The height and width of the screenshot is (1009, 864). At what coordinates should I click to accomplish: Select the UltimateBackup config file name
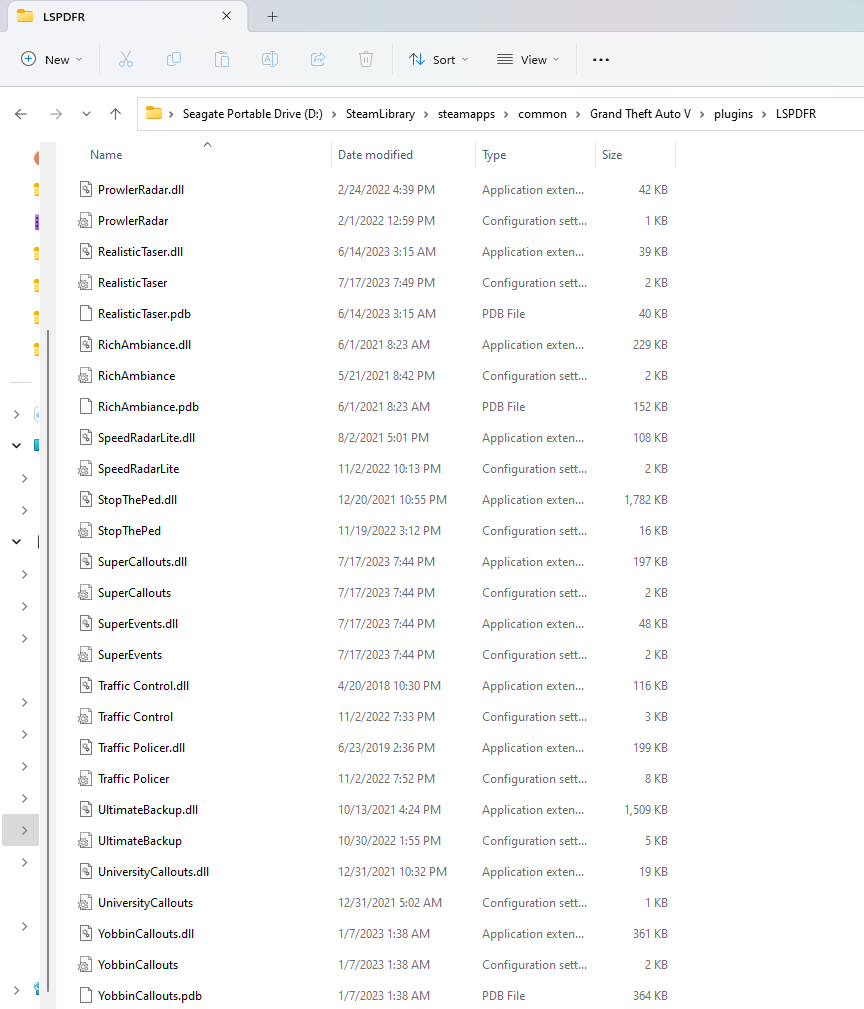tap(140, 840)
